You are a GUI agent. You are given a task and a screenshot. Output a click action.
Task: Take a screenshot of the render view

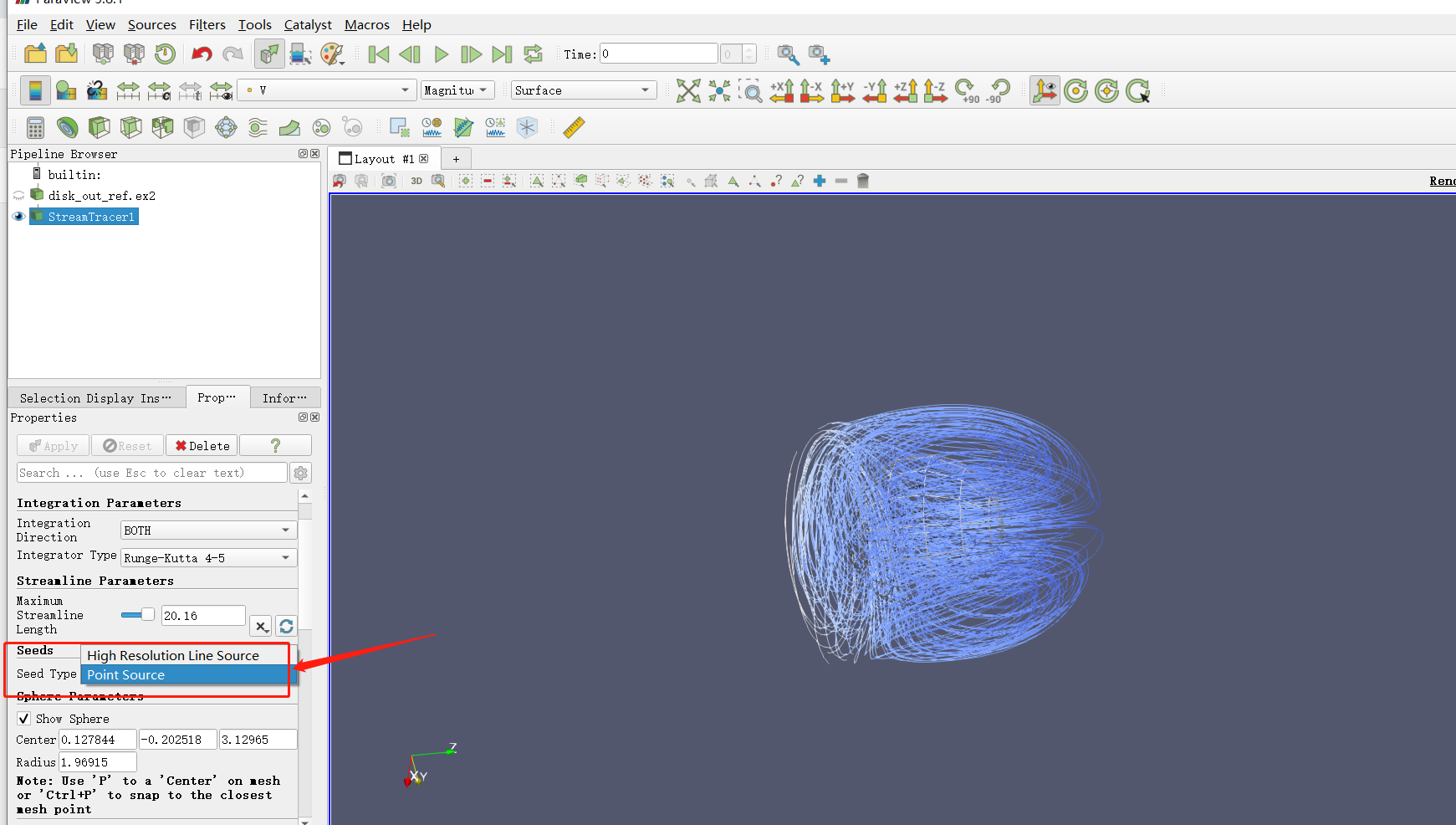click(x=389, y=181)
